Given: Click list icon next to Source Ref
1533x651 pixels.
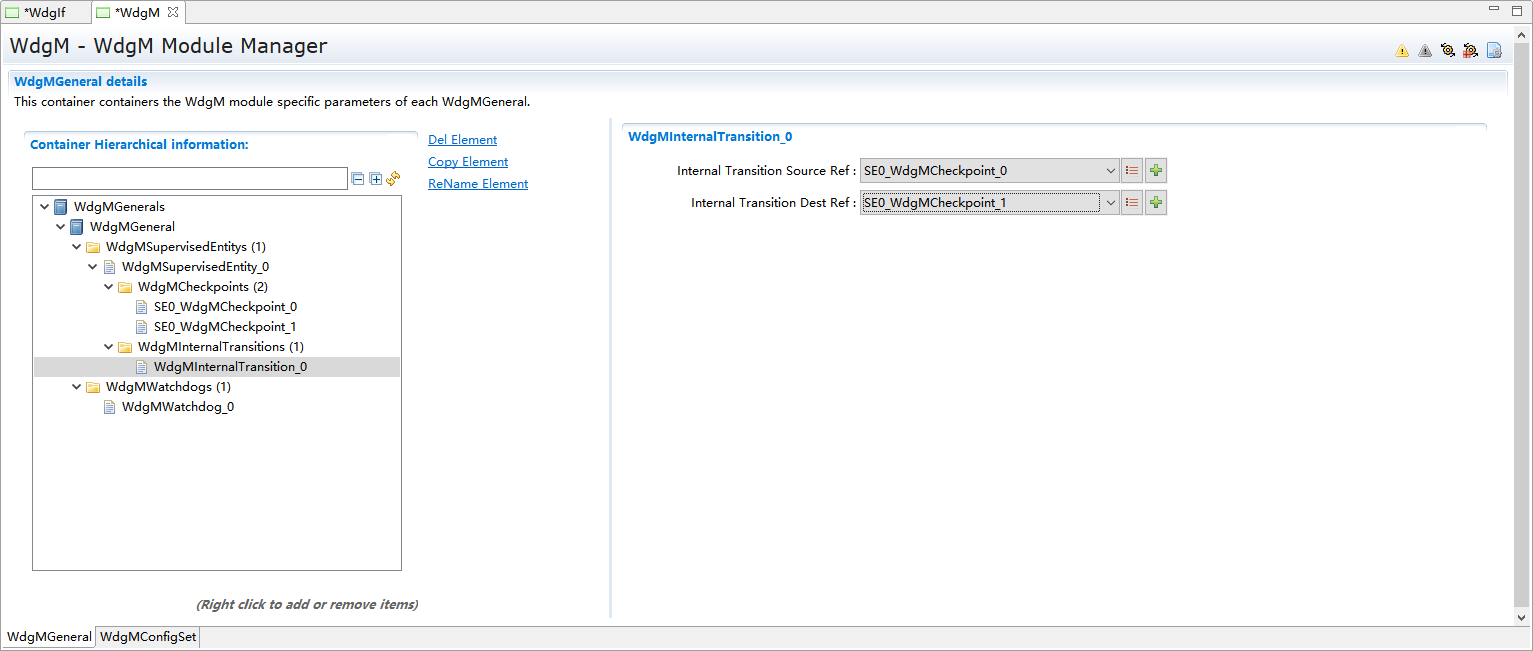Looking at the screenshot, I should pyautogui.click(x=1132, y=171).
